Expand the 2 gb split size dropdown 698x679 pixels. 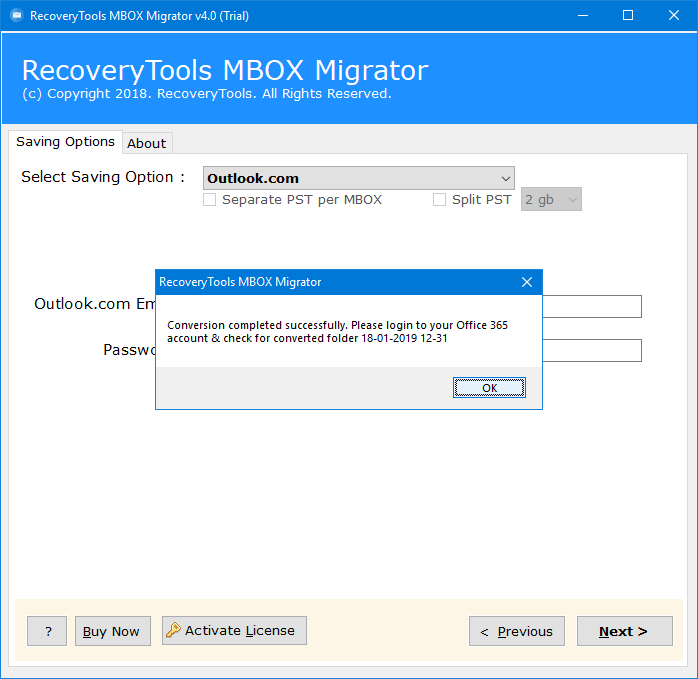551,199
